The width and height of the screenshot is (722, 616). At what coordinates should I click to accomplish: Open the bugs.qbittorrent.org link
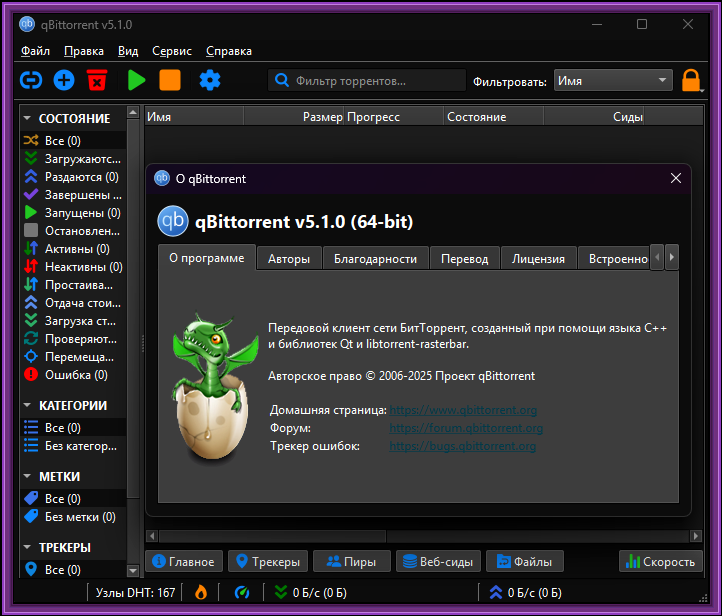click(462, 446)
